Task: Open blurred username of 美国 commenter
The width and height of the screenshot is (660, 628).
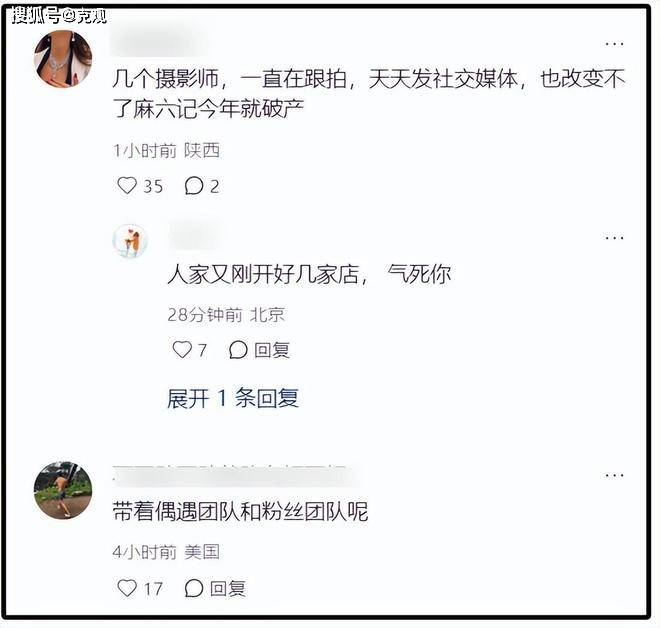Action: (x=237, y=476)
